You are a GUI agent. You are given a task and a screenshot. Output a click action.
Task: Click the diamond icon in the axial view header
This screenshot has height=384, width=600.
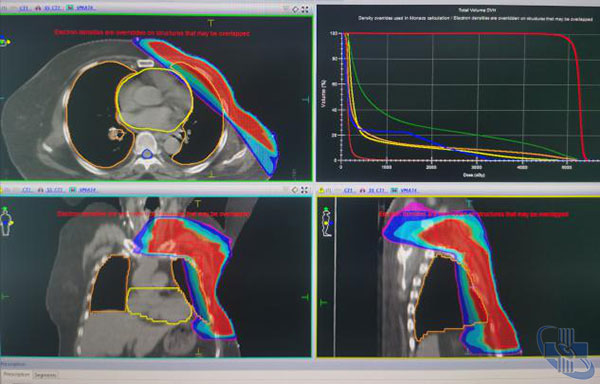click(295, 9)
